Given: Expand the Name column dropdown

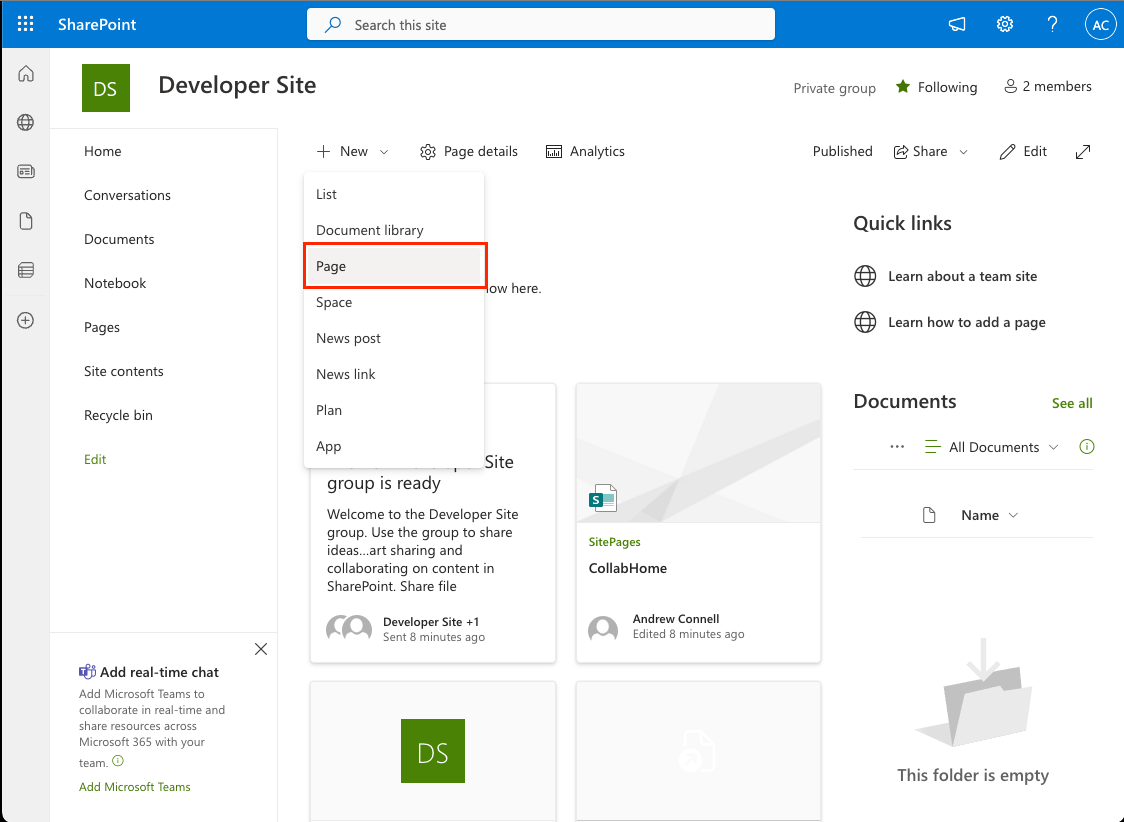Looking at the screenshot, I should 989,515.
